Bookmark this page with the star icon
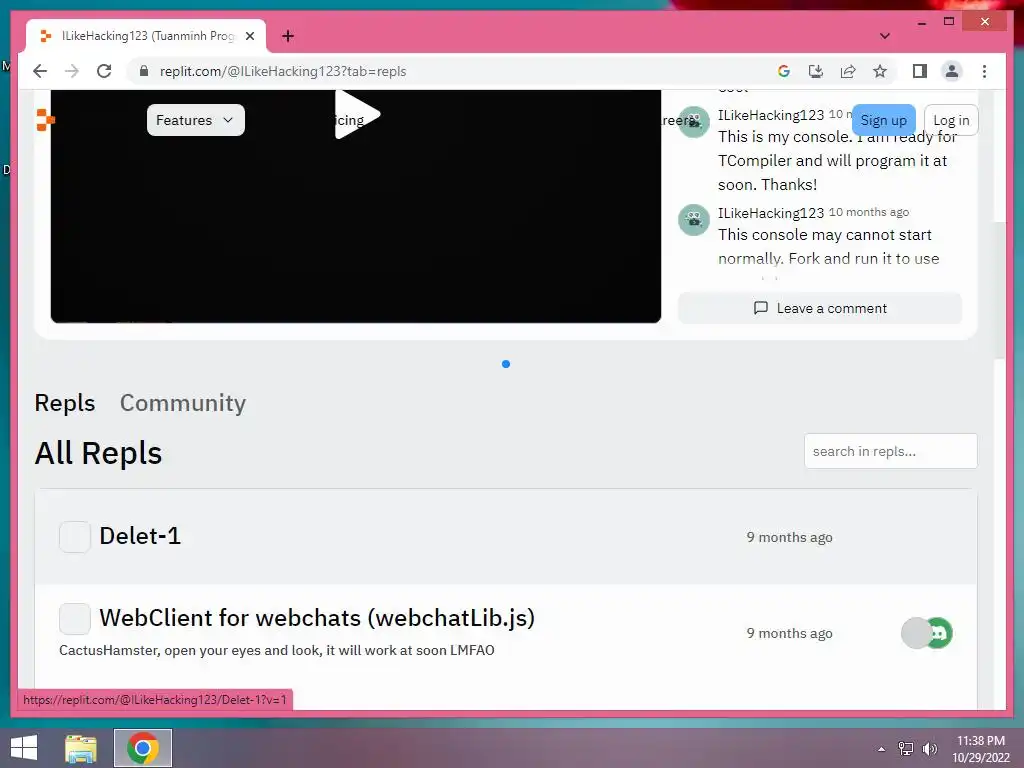 pyautogui.click(x=880, y=71)
